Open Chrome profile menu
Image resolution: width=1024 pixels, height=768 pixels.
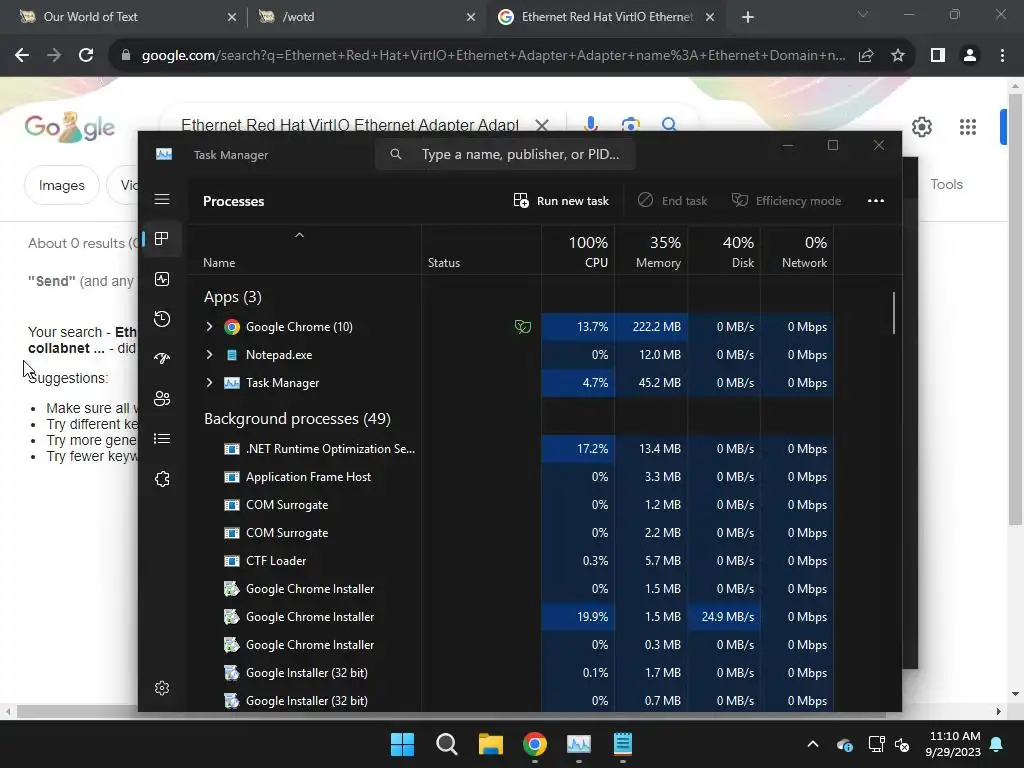[x=970, y=56]
